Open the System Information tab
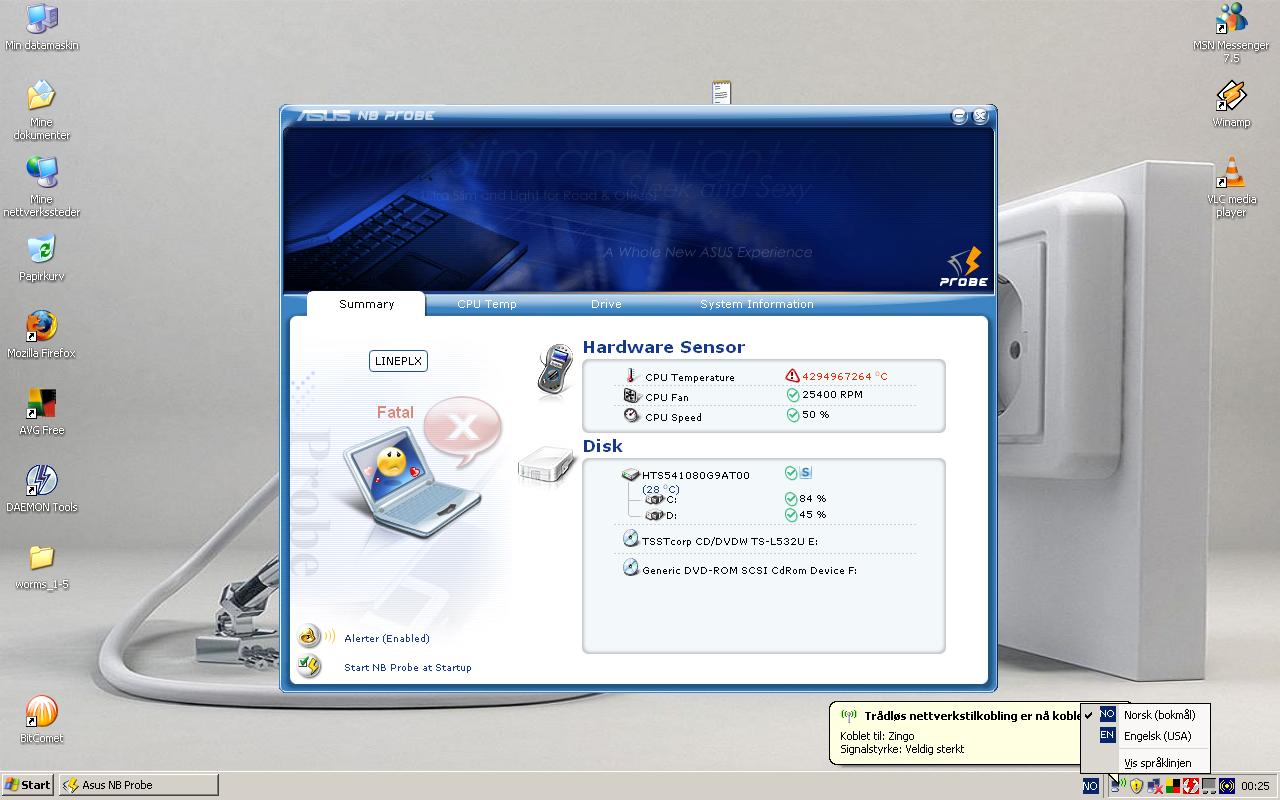Screen dimensions: 1280x800 [x=757, y=304]
